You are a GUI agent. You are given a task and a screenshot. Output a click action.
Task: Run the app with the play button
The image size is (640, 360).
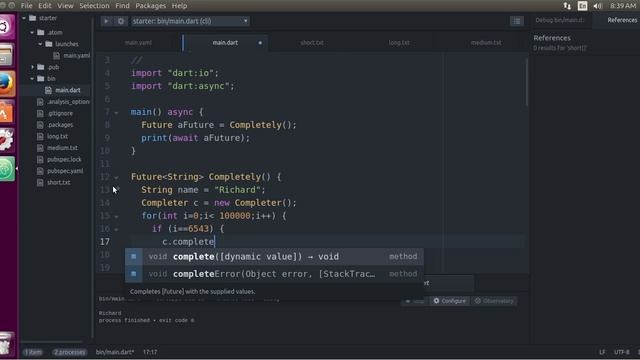106,21
